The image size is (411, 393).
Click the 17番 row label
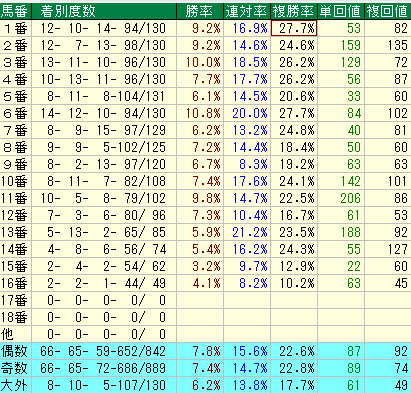pyautogui.click(x=16, y=300)
